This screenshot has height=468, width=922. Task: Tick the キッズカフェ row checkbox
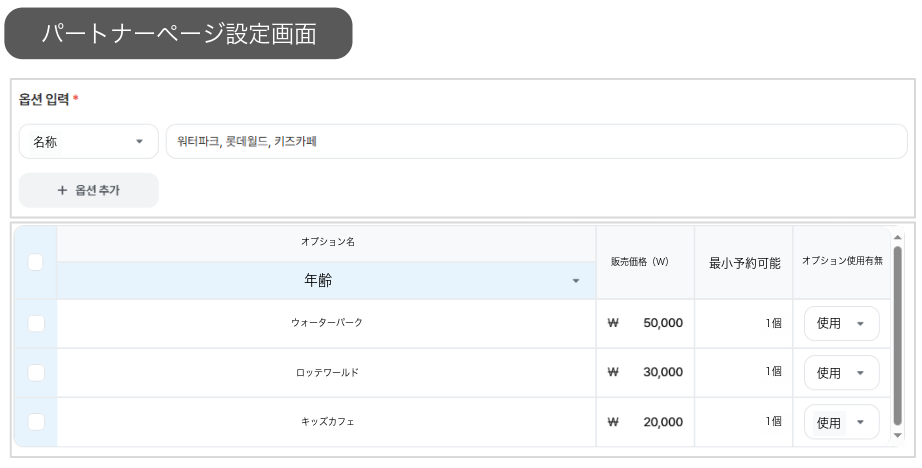[36, 422]
